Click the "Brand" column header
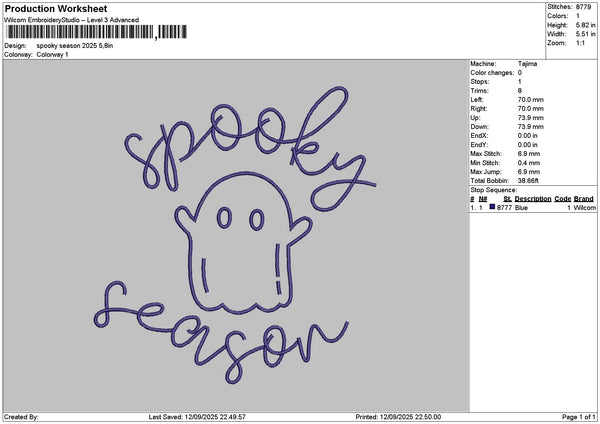The width and height of the screenshot is (600, 424). (584, 199)
